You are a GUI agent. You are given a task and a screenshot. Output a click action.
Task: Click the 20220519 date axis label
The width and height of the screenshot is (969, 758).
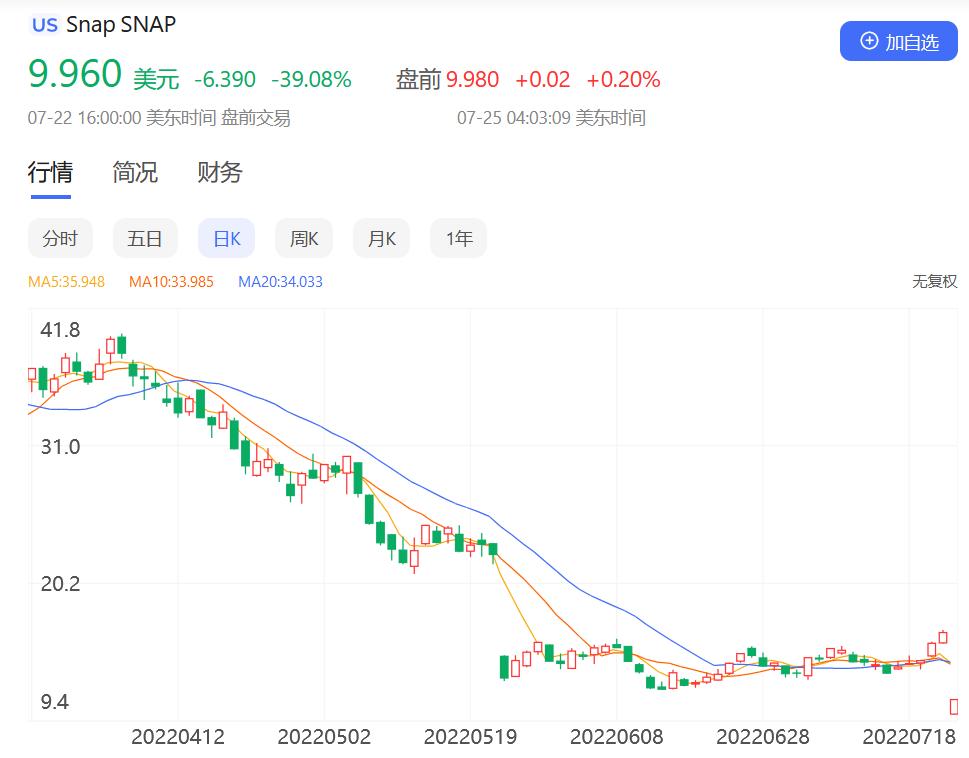tap(470, 736)
